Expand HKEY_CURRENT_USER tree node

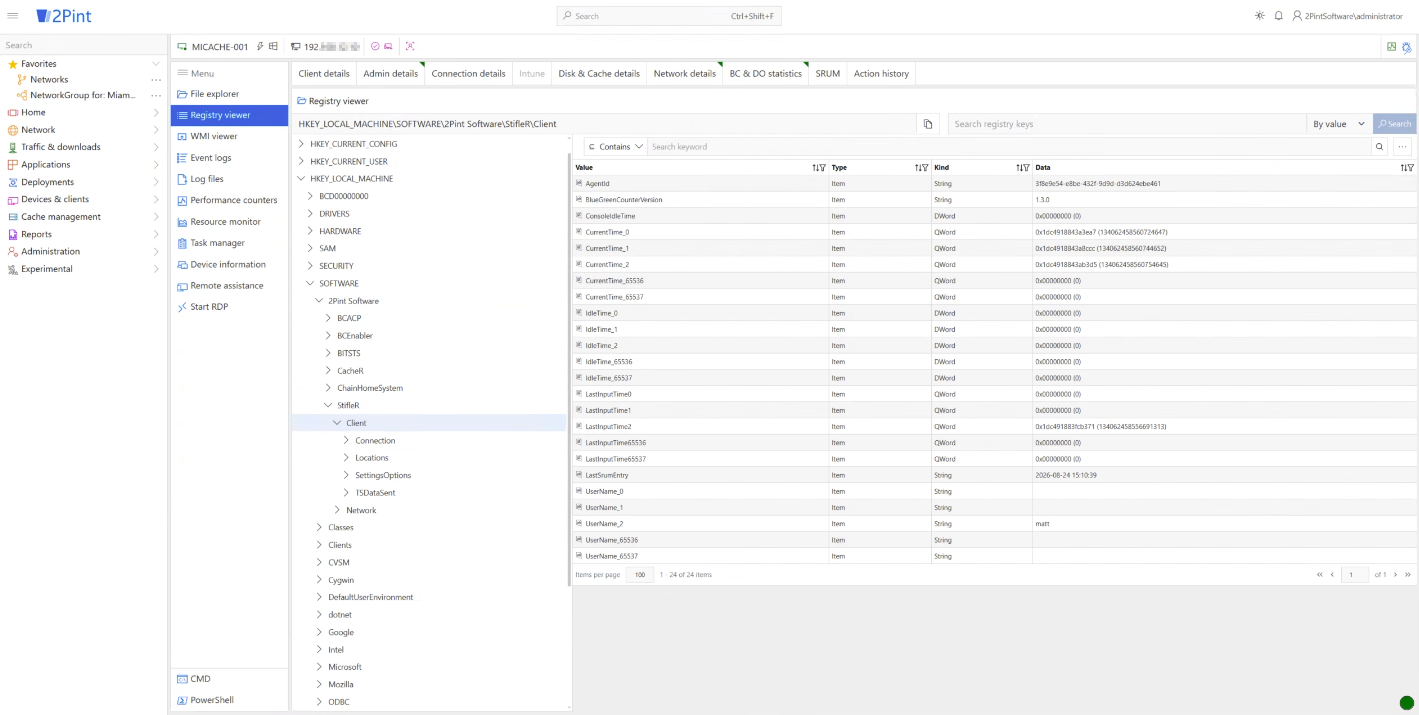[x=302, y=161]
